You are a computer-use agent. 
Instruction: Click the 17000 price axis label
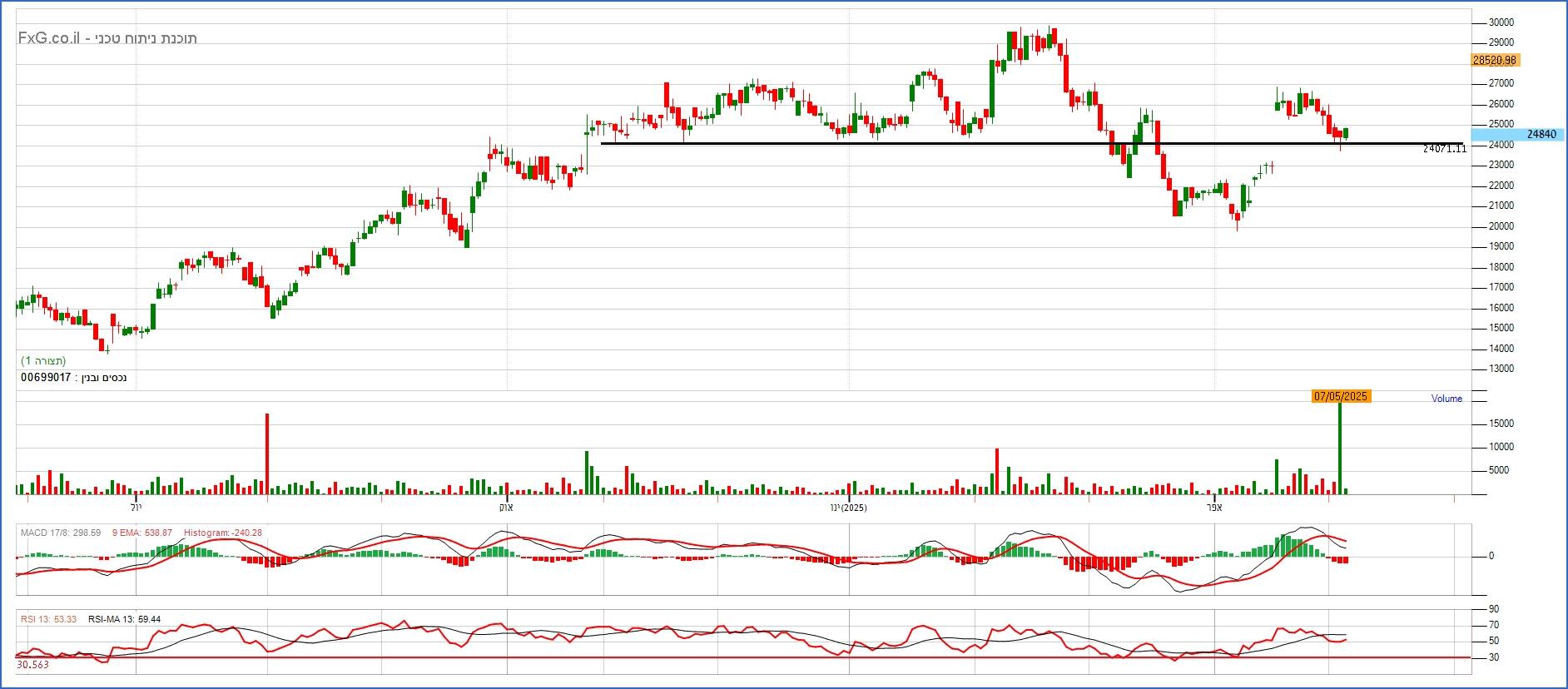point(1501,287)
